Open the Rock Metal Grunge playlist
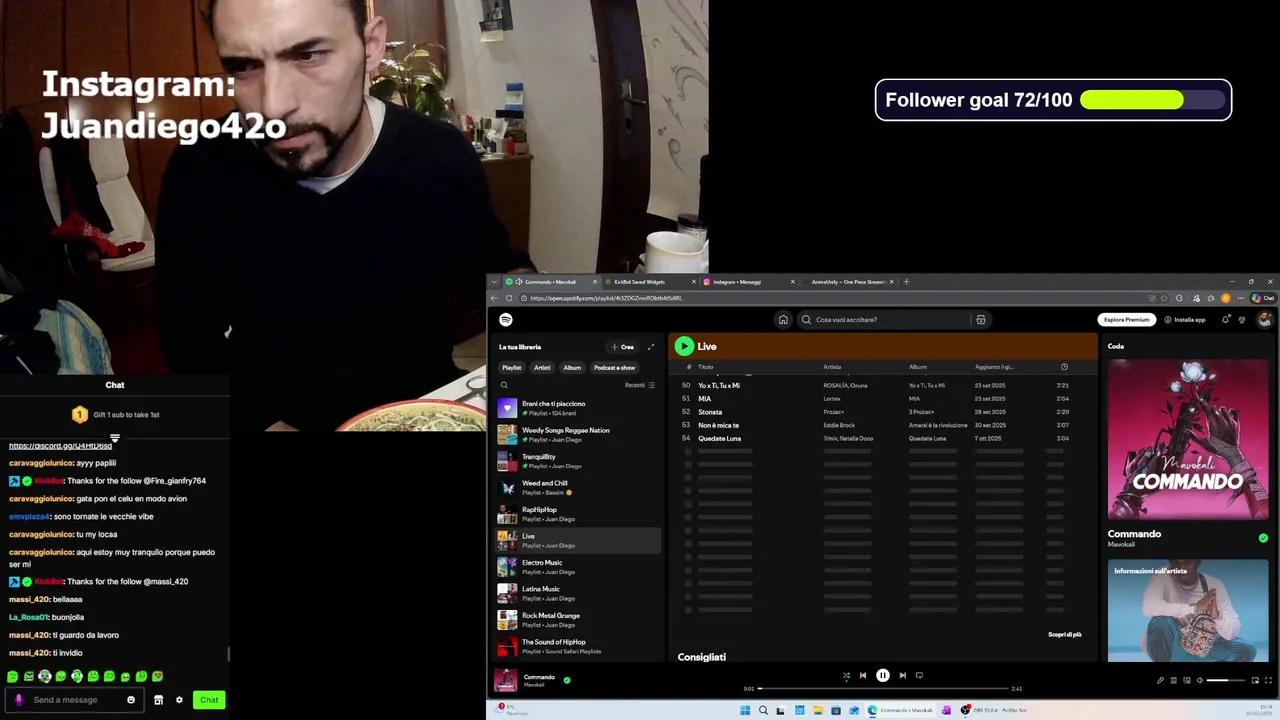 (578, 620)
